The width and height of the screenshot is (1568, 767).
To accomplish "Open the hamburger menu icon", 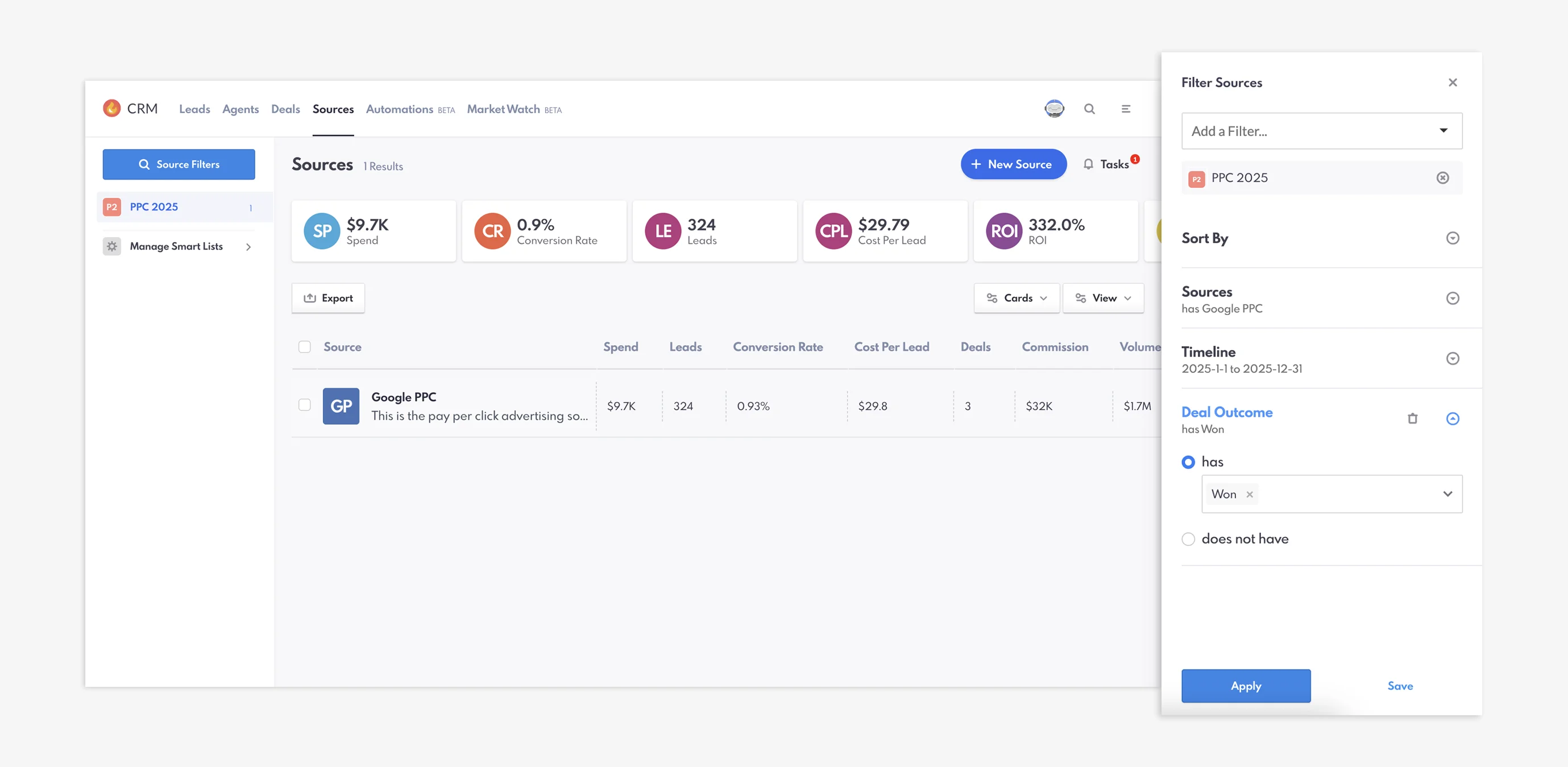I will (x=1126, y=109).
